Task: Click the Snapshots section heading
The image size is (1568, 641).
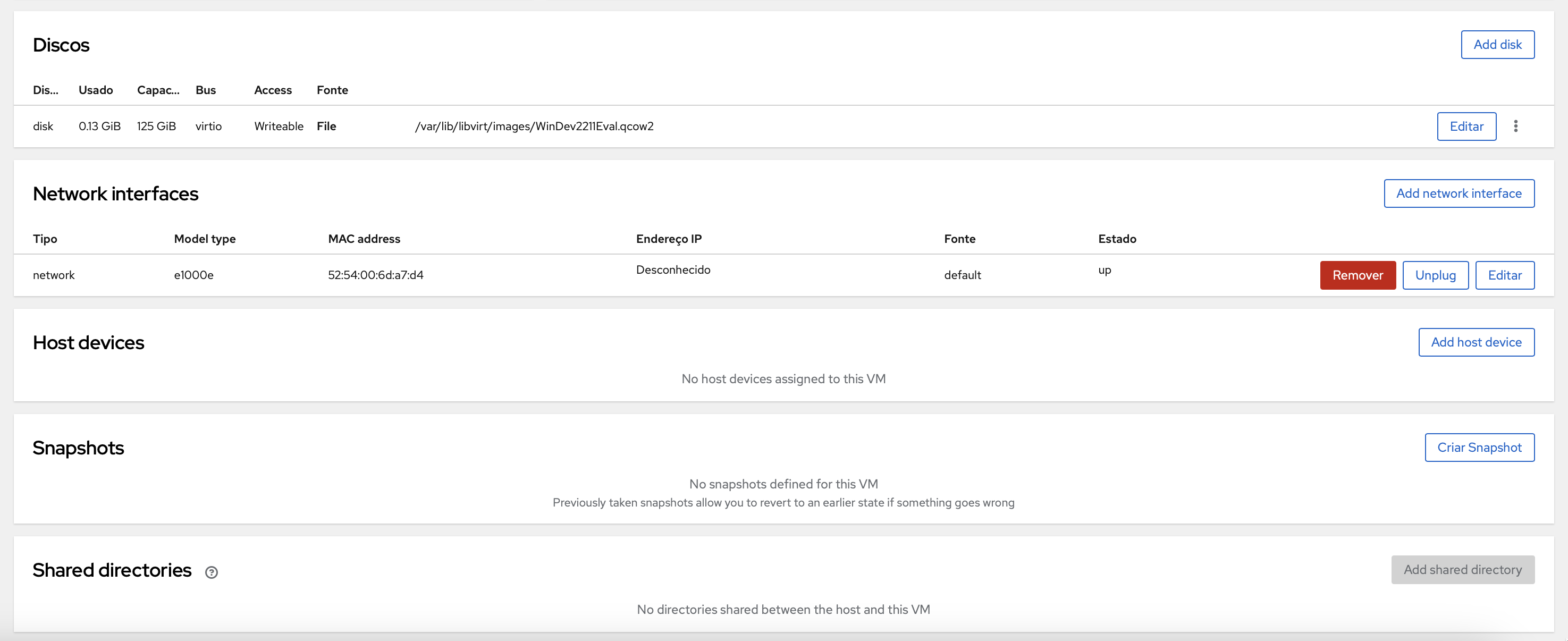Action: [78, 448]
